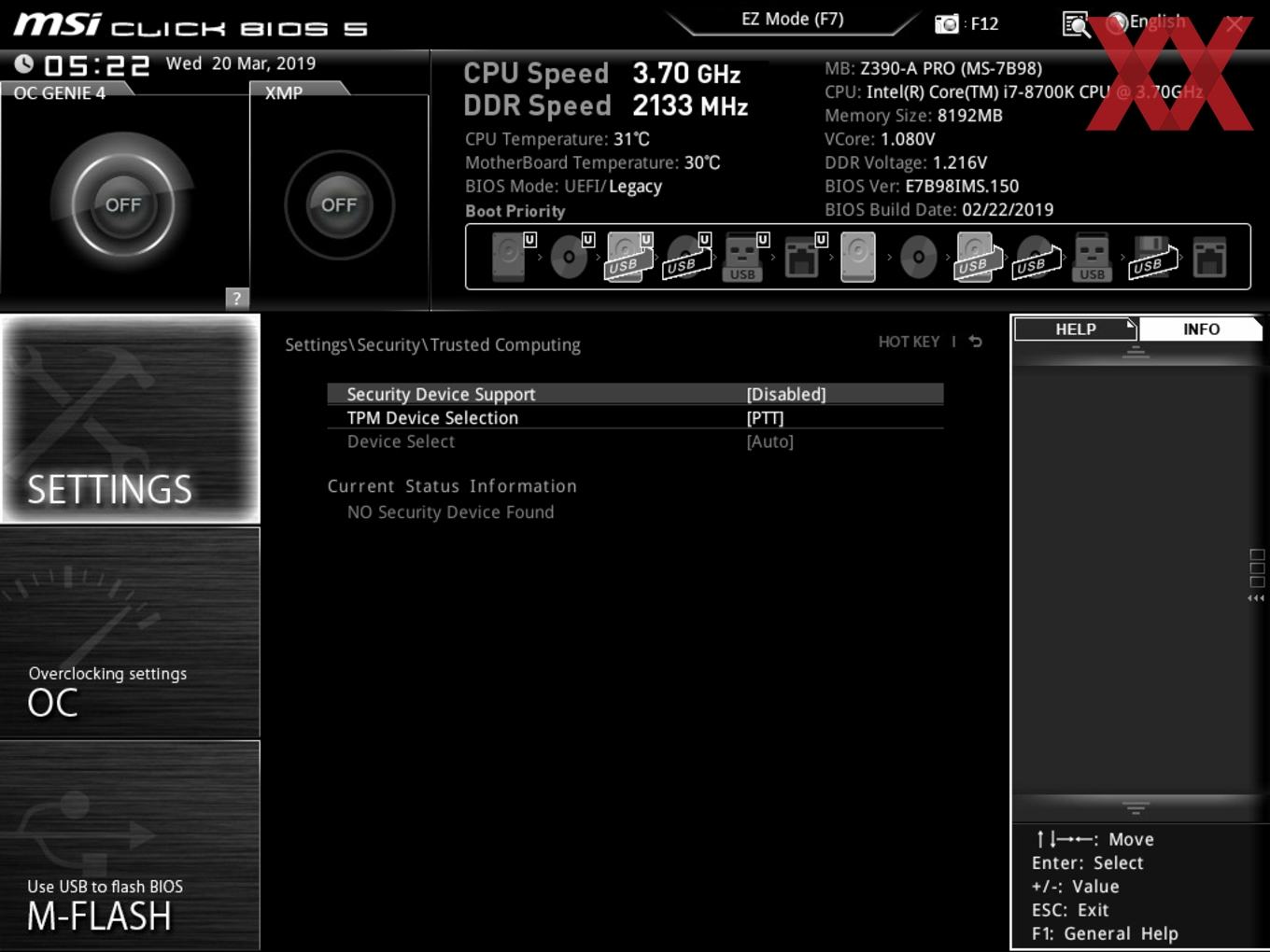The image size is (1270, 952).
Task: Open the [Auto] value for Device Select
Action: (x=769, y=441)
